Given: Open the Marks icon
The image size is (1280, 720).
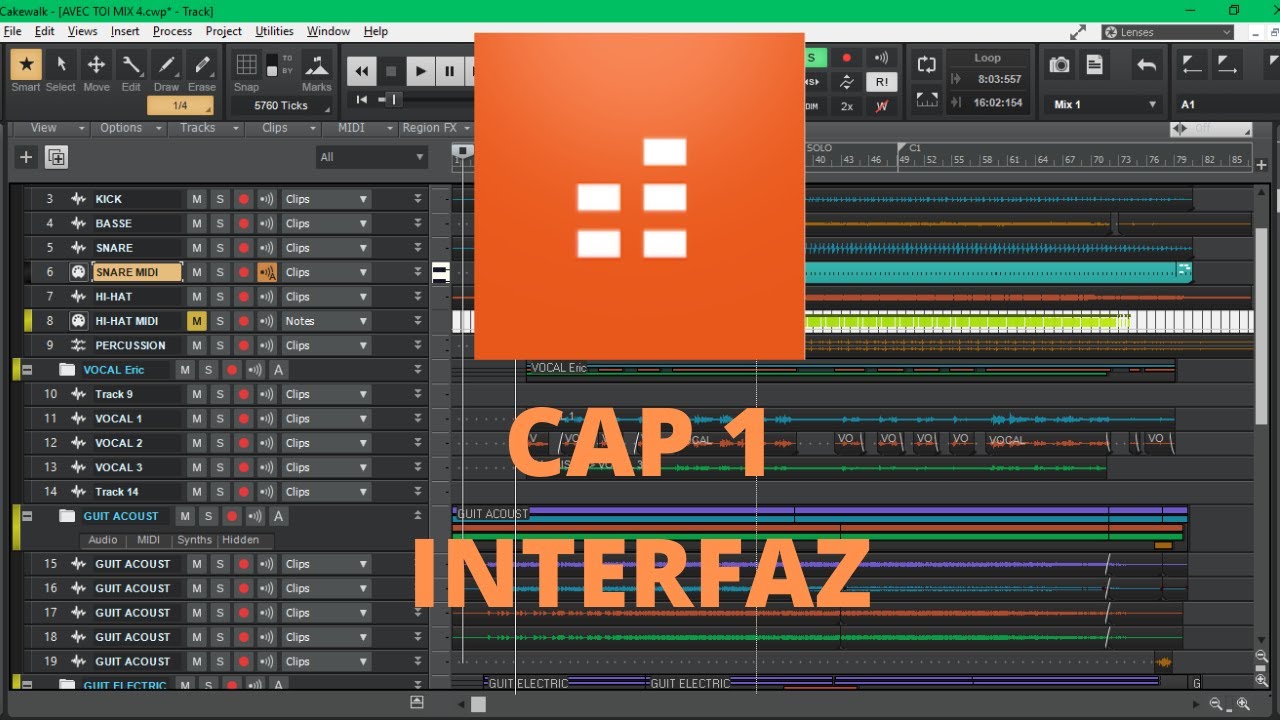Looking at the screenshot, I should point(317,65).
